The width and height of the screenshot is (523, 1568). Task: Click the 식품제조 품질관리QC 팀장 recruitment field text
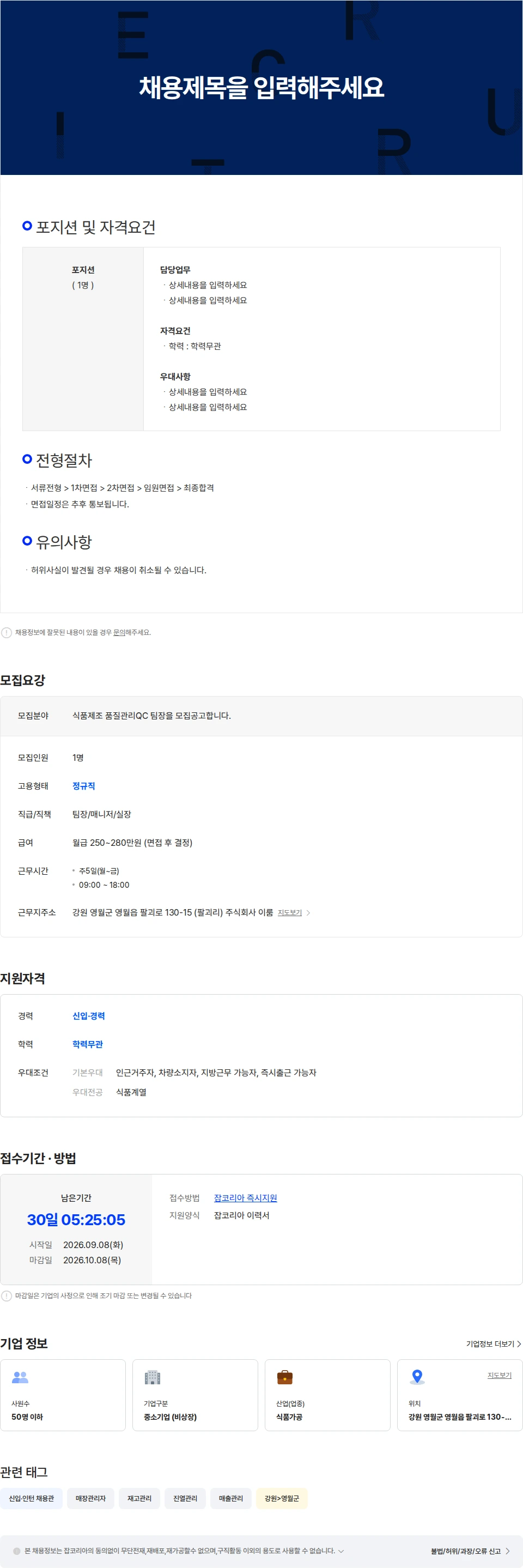pyautogui.click(x=151, y=715)
